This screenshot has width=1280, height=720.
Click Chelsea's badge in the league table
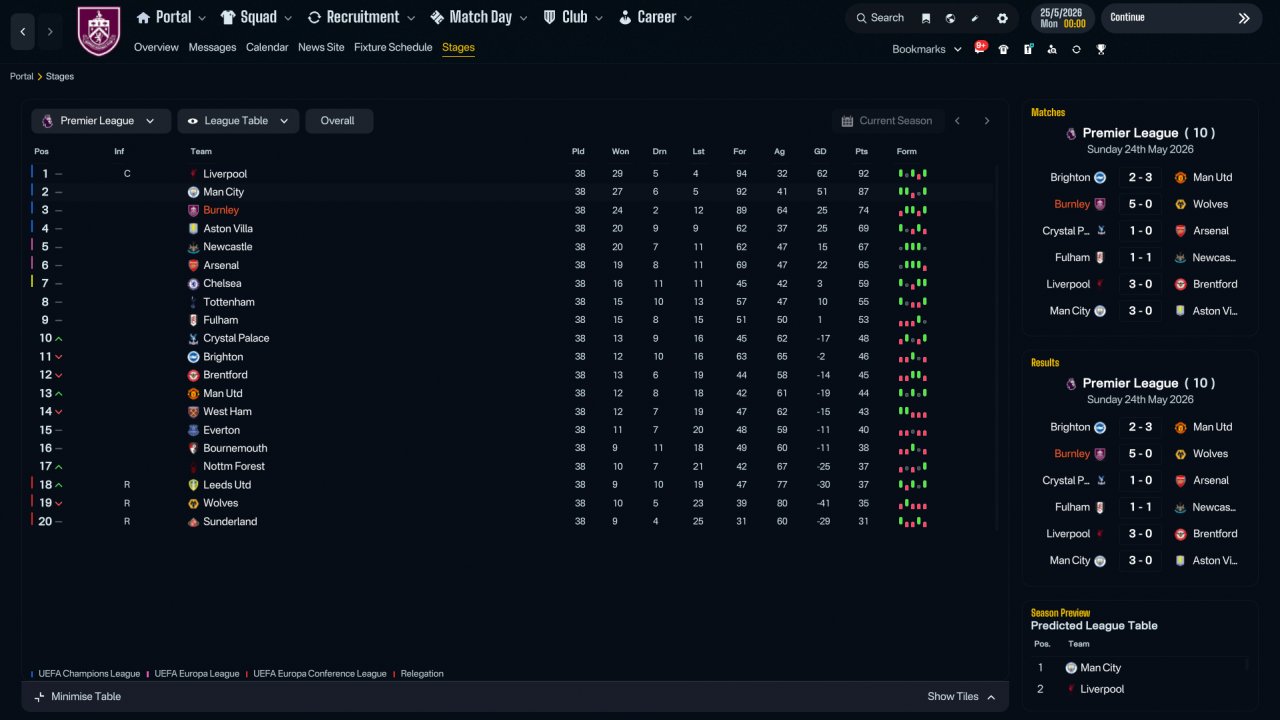[193, 284]
